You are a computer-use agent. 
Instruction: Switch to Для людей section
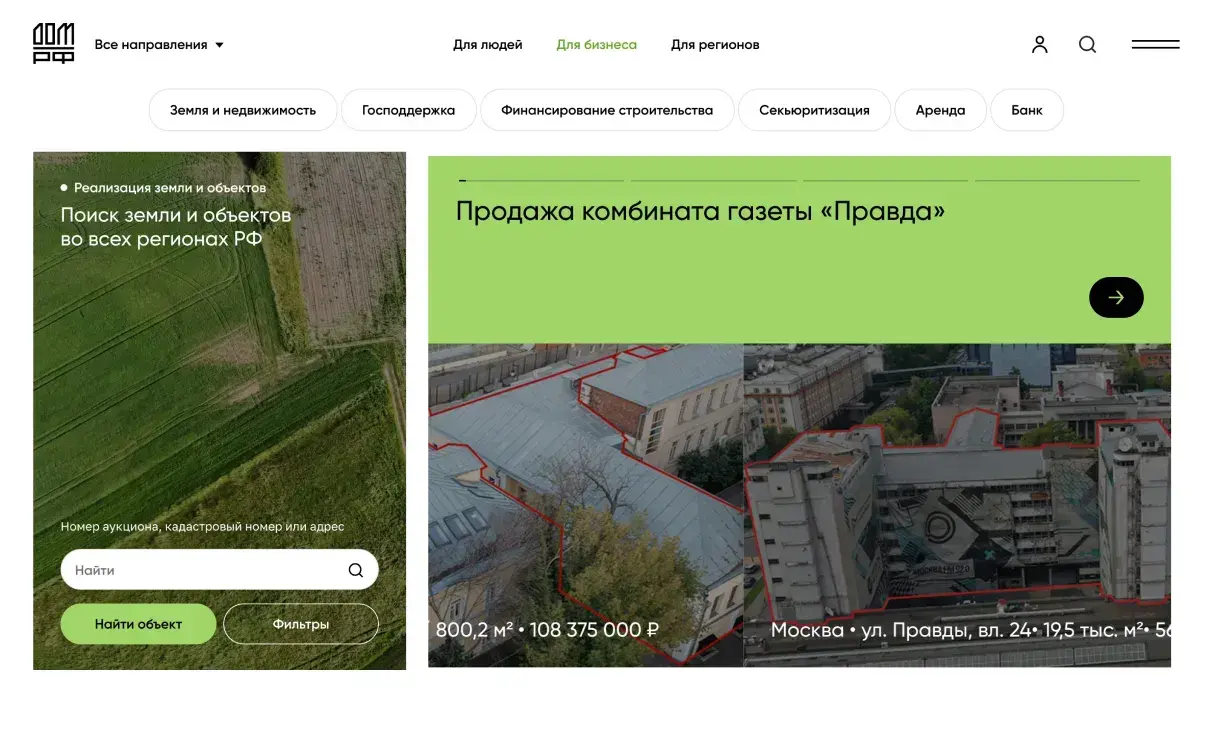(488, 44)
